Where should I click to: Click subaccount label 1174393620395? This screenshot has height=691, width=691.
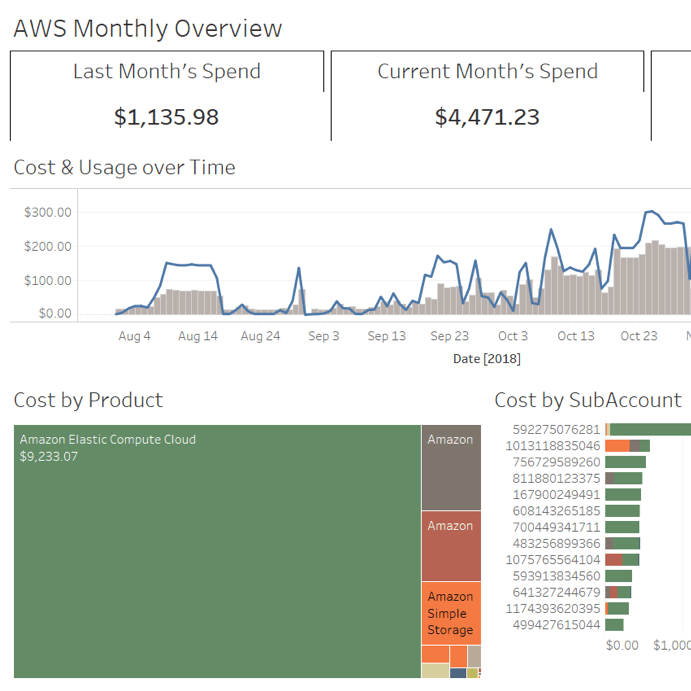point(553,608)
